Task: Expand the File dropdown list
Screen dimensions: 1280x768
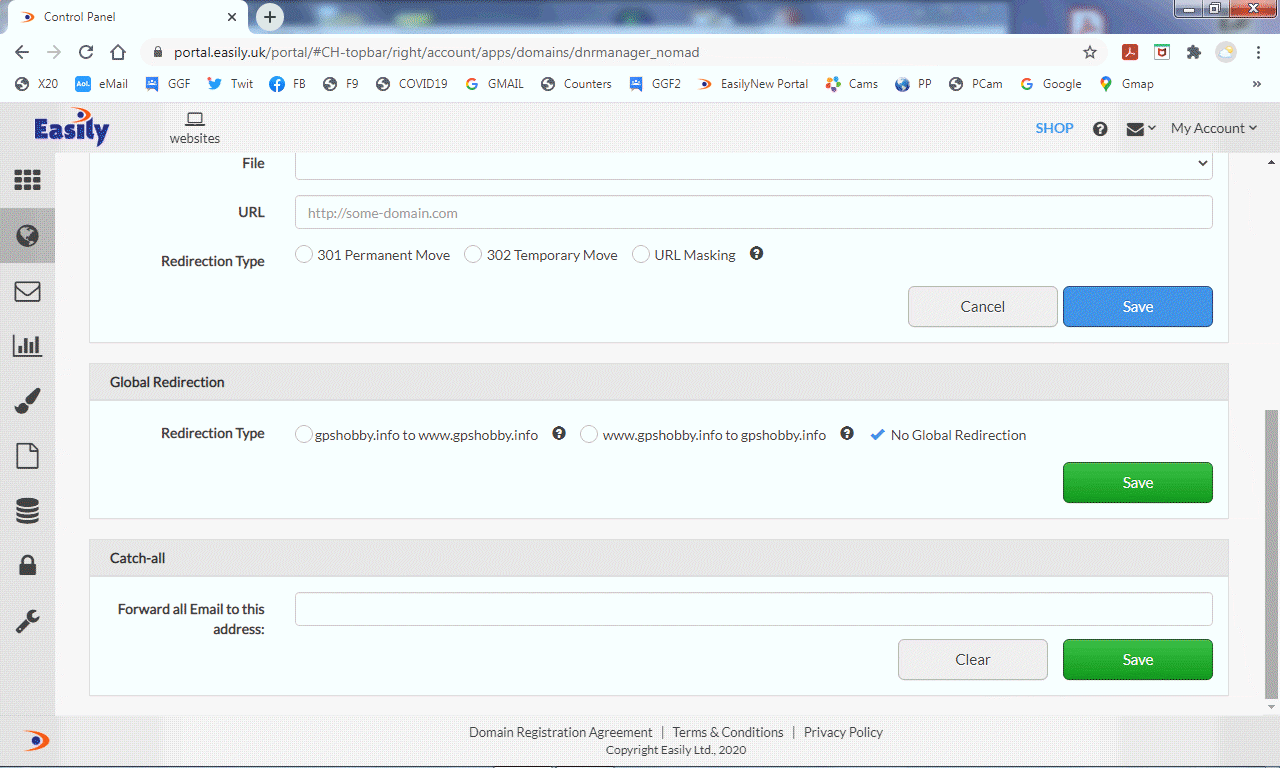Action: 753,164
